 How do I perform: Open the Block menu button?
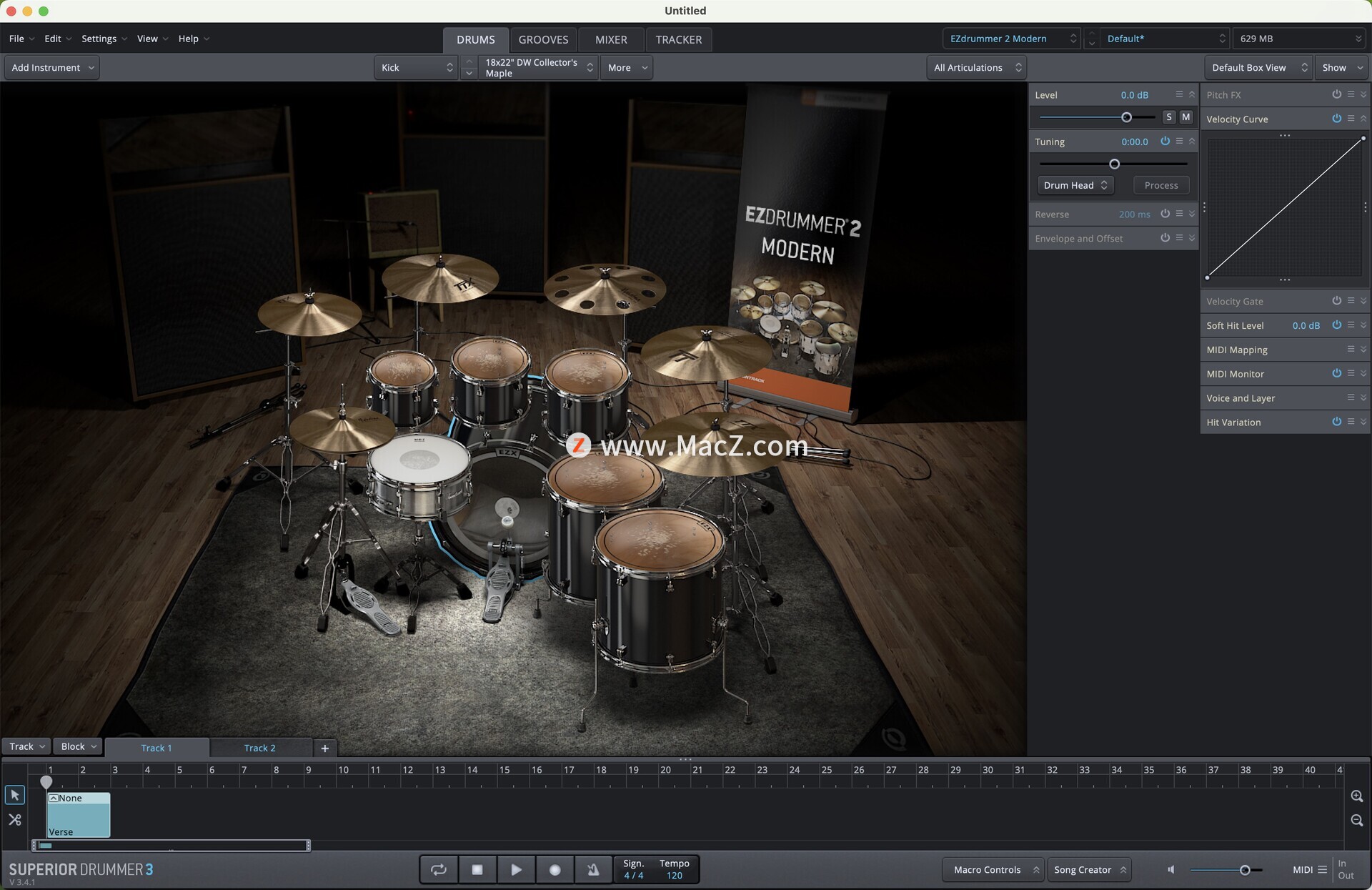click(x=78, y=746)
